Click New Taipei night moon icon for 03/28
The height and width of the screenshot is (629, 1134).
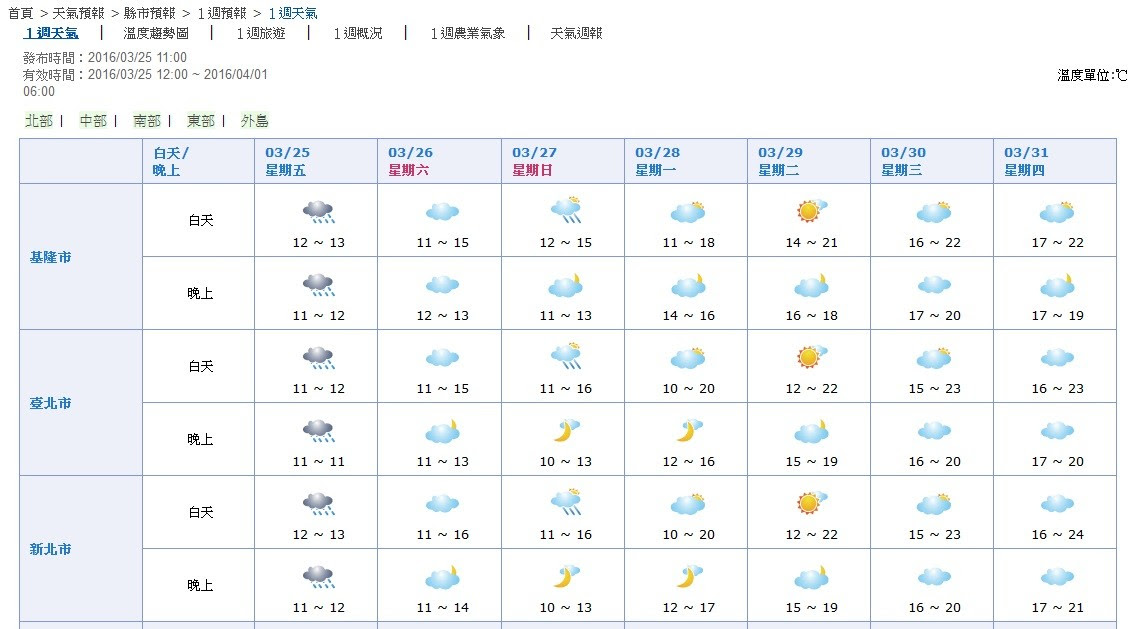click(x=688, y=576)
